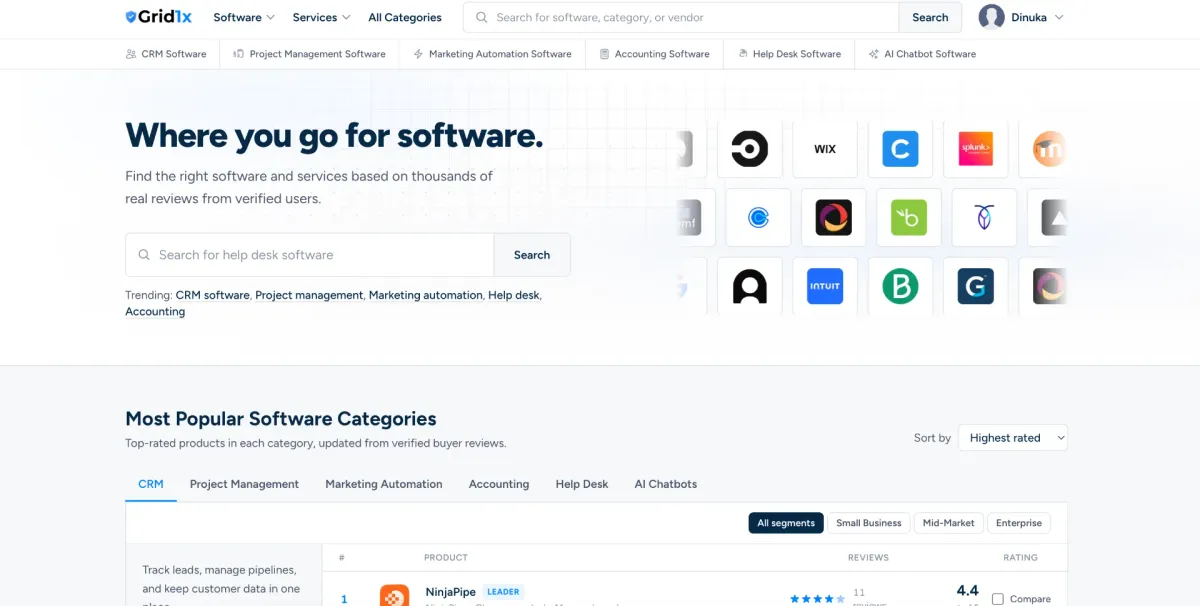The width and height of the screenshot is (1200, 606).
Task: Open the green BambooHR b logo tile
Action: click(909, 218)
